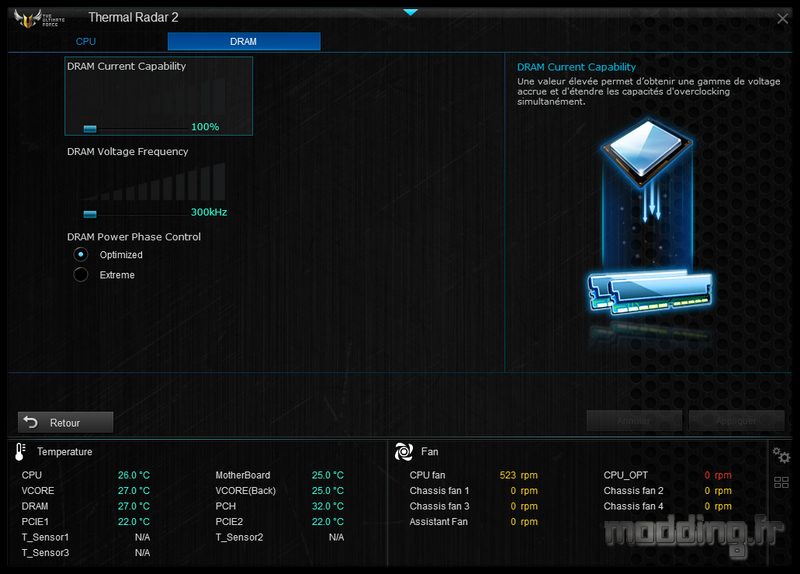Click the Retour back button
800x574 pixels.
[65, 422]
